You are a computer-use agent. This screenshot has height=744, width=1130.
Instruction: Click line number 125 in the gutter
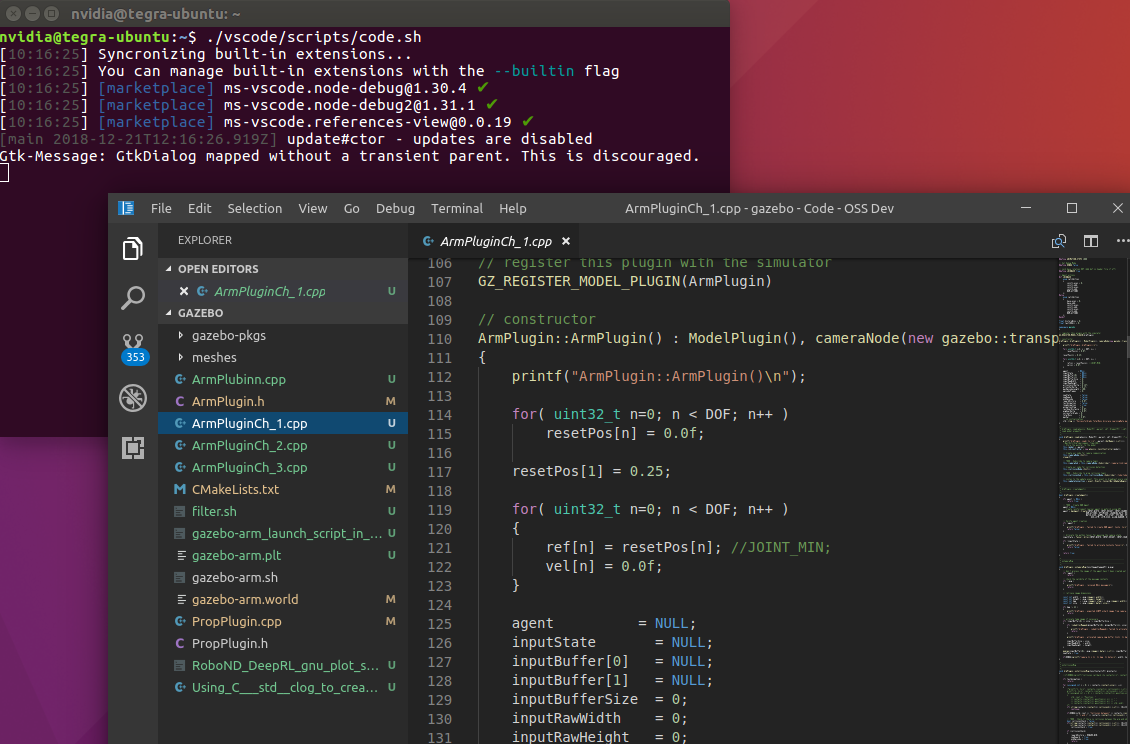(440, 624)
